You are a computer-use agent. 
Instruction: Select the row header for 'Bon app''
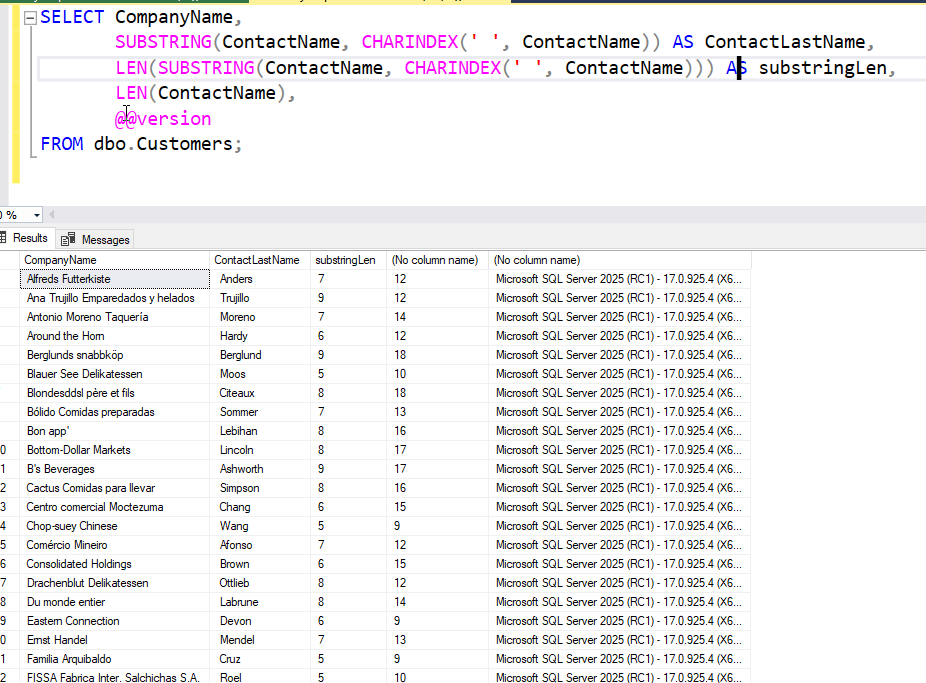click(x=8, y=430)
